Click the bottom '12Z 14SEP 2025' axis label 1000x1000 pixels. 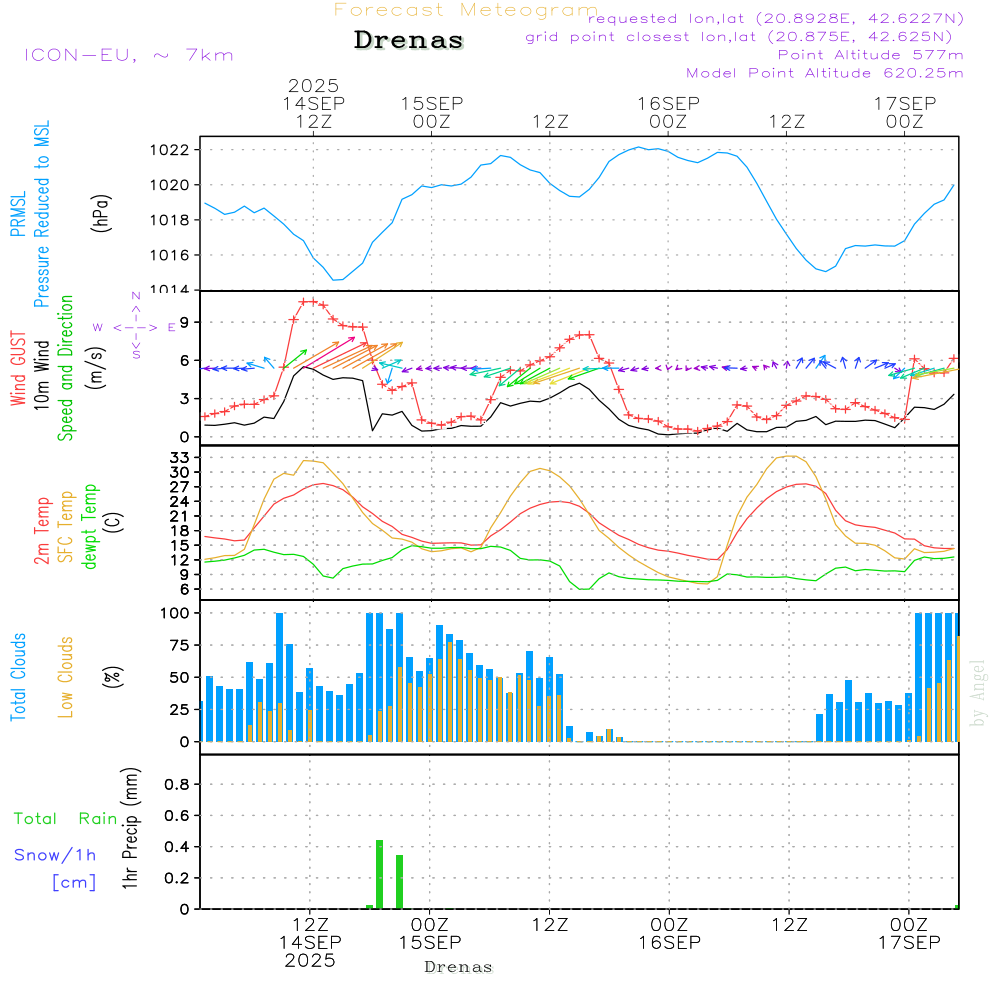coord(311,943)
